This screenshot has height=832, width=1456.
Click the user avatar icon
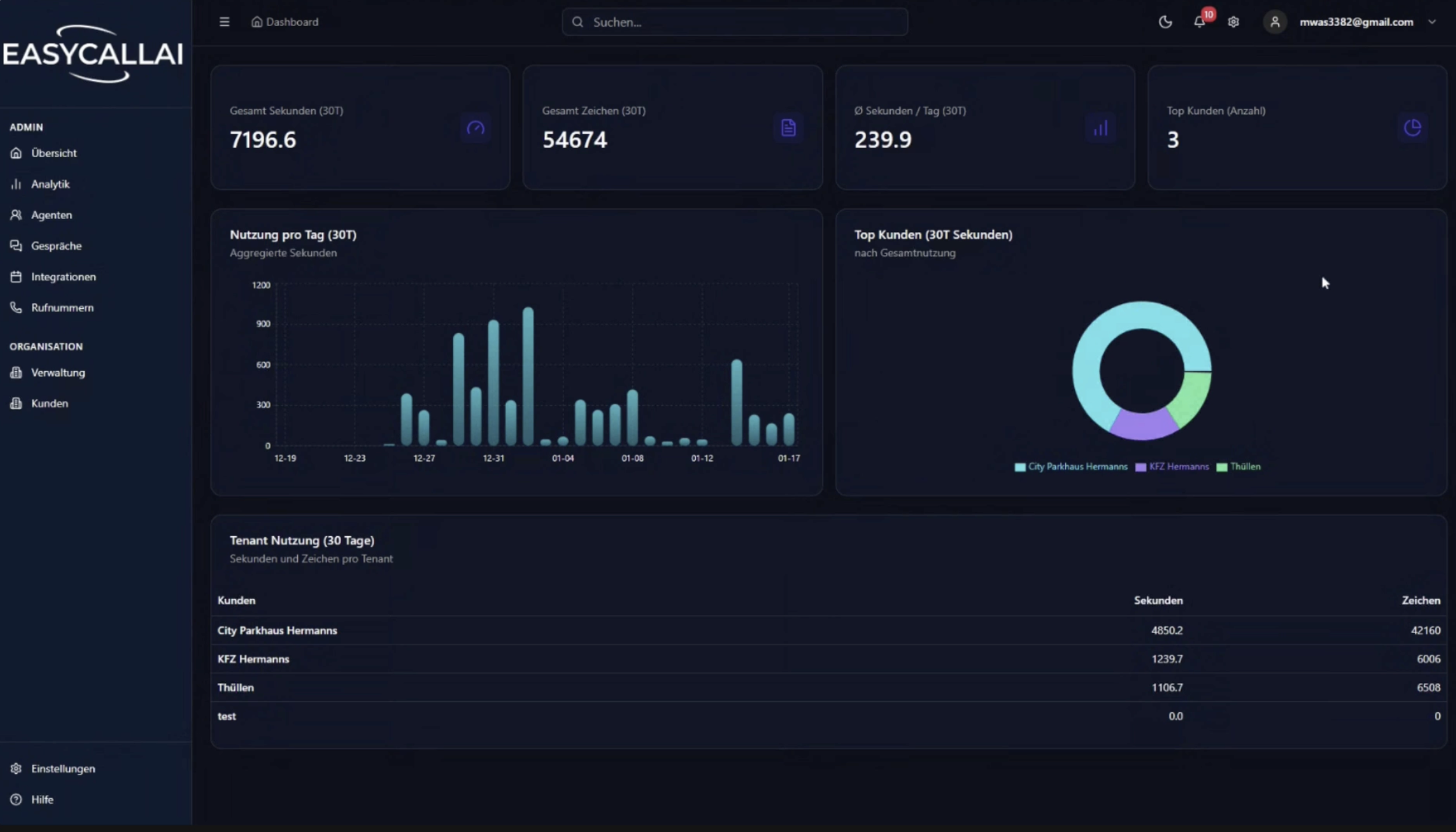[1275, 22]
